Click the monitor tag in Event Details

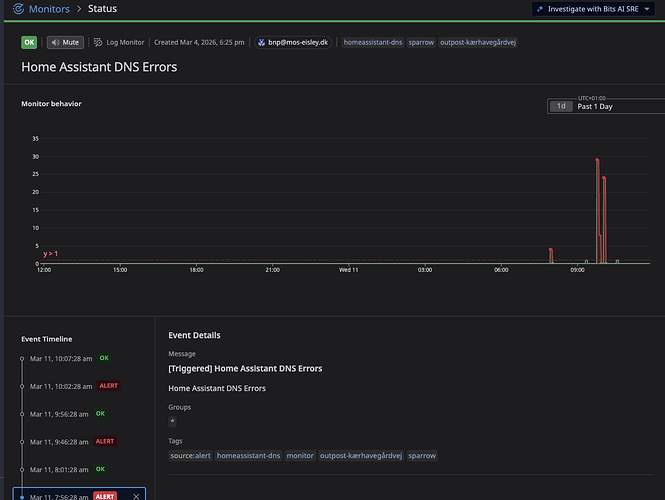point(300,455)
